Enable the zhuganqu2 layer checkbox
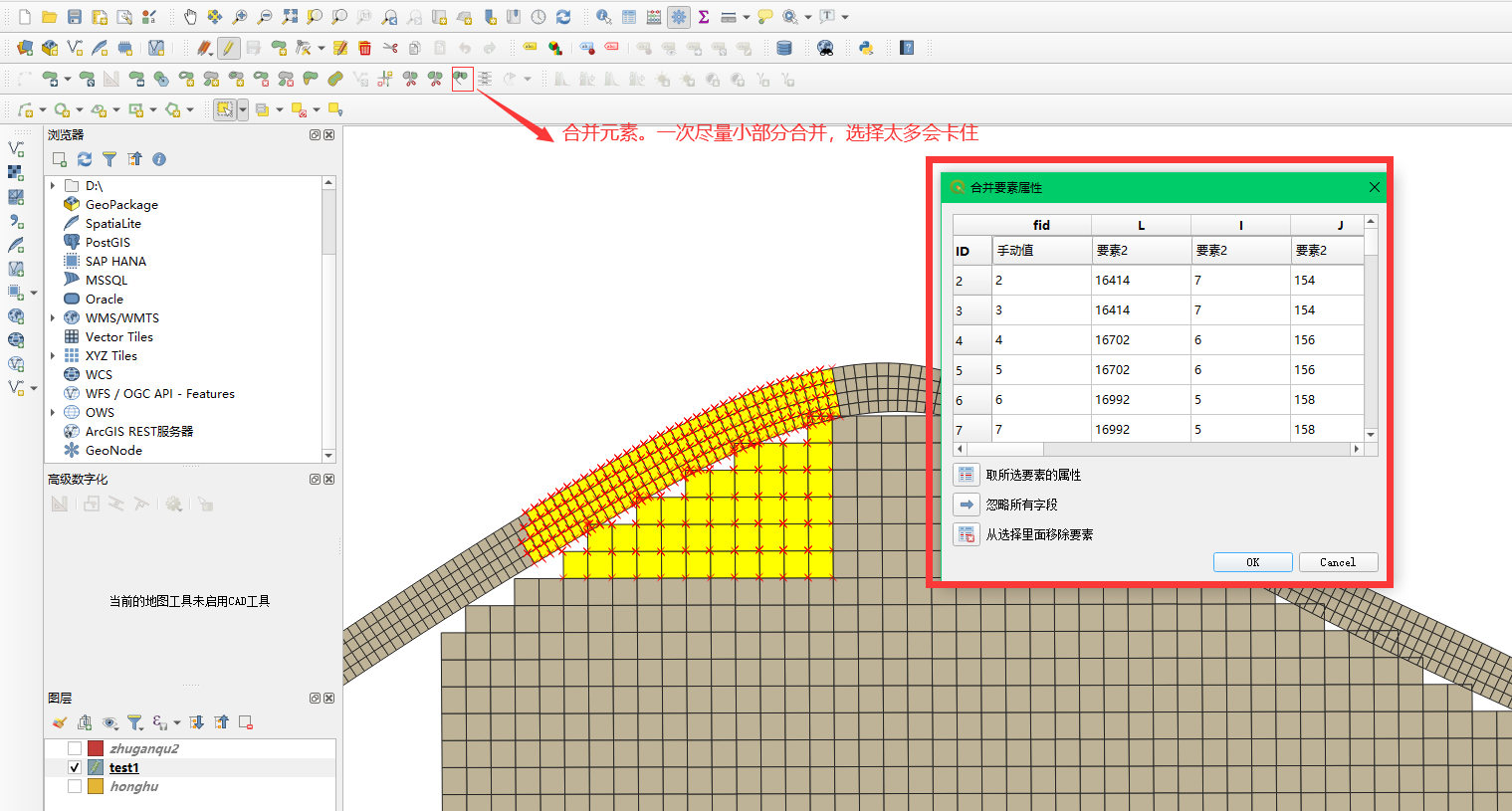The width and height of the screenshot is (1512, 811). [75, 748]
